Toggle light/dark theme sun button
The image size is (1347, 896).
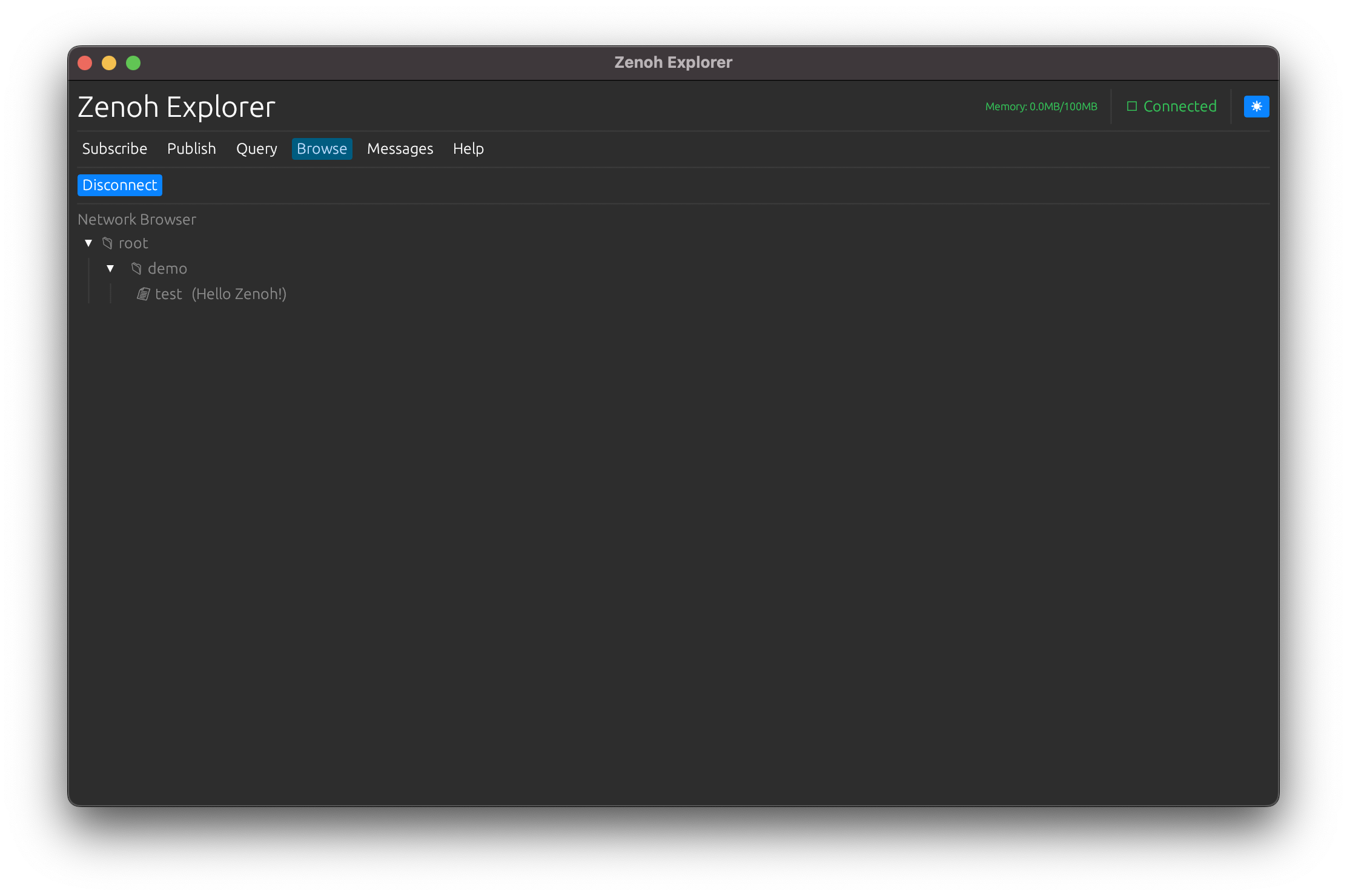click(1256, 107)
